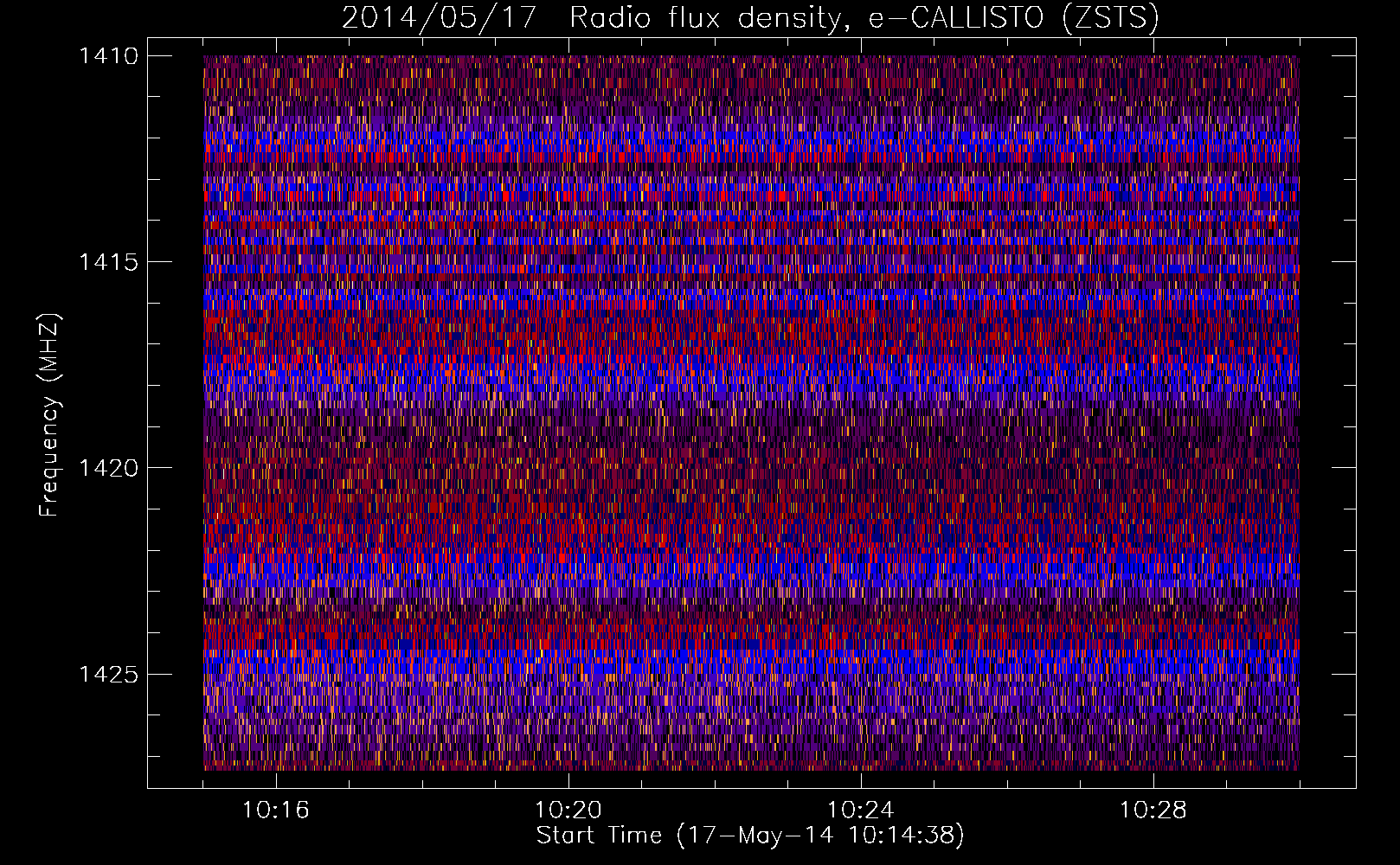Click the plot title '2014/05/17 Radio flux density, e-CALLISTO (ZSTS)'
1400x865 pixels.
[750, 17]
